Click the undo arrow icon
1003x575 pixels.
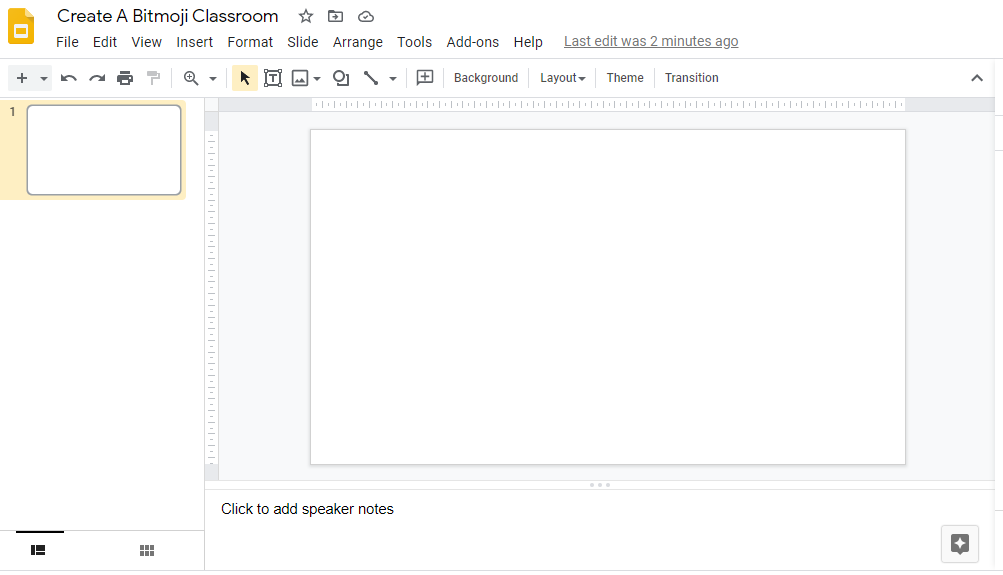point(69,78)
